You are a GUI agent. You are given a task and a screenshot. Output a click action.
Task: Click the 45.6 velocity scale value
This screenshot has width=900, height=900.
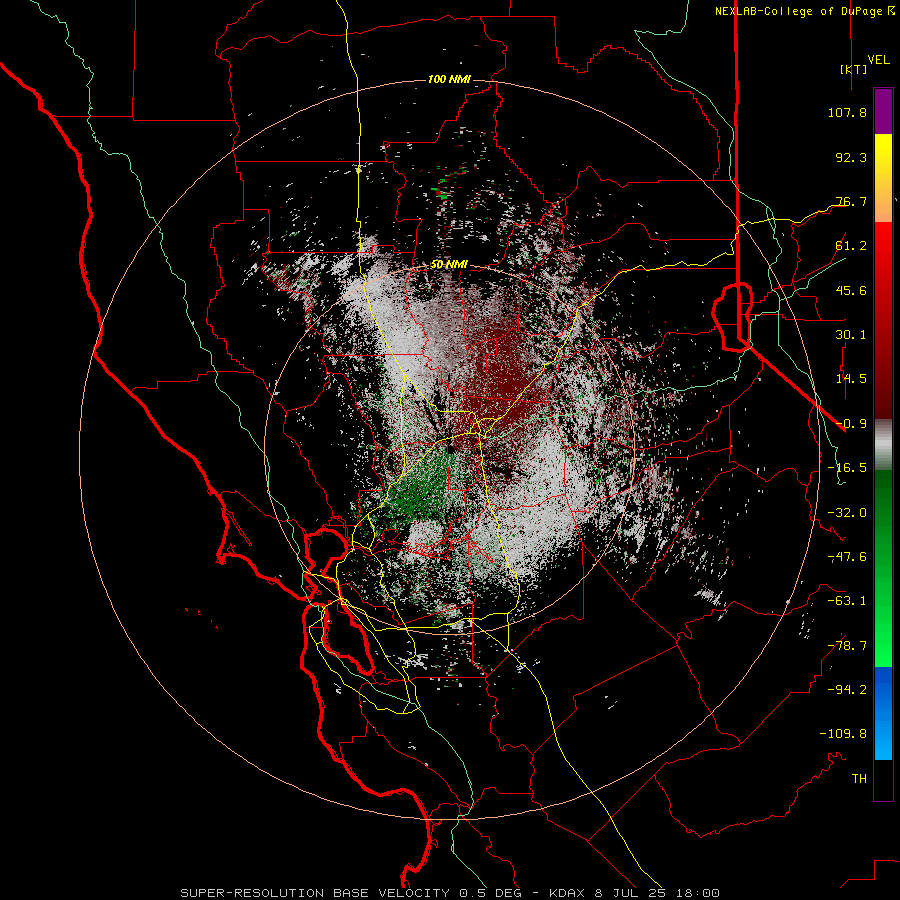[851, 290]
